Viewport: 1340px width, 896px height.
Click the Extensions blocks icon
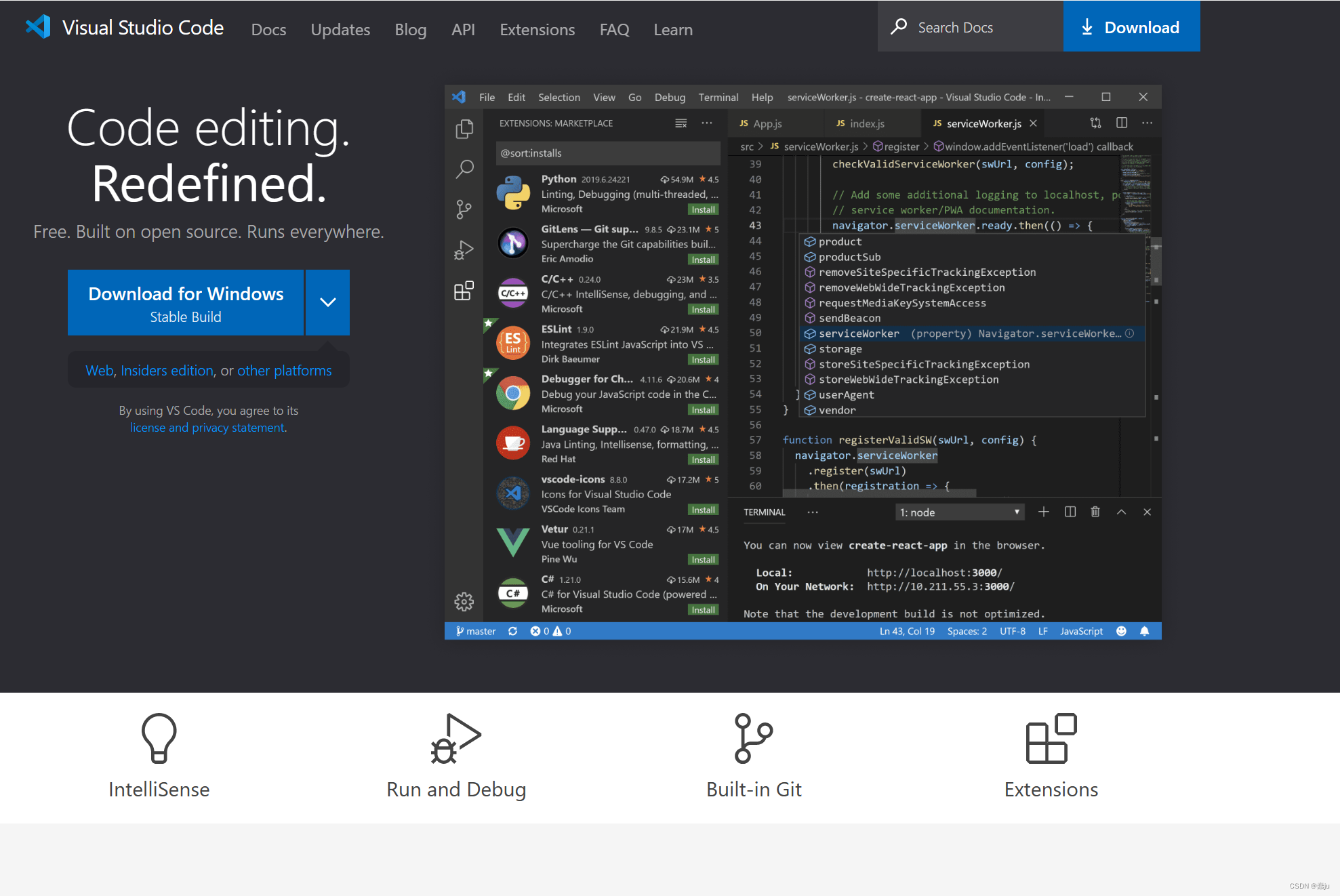click(1051, 738)
